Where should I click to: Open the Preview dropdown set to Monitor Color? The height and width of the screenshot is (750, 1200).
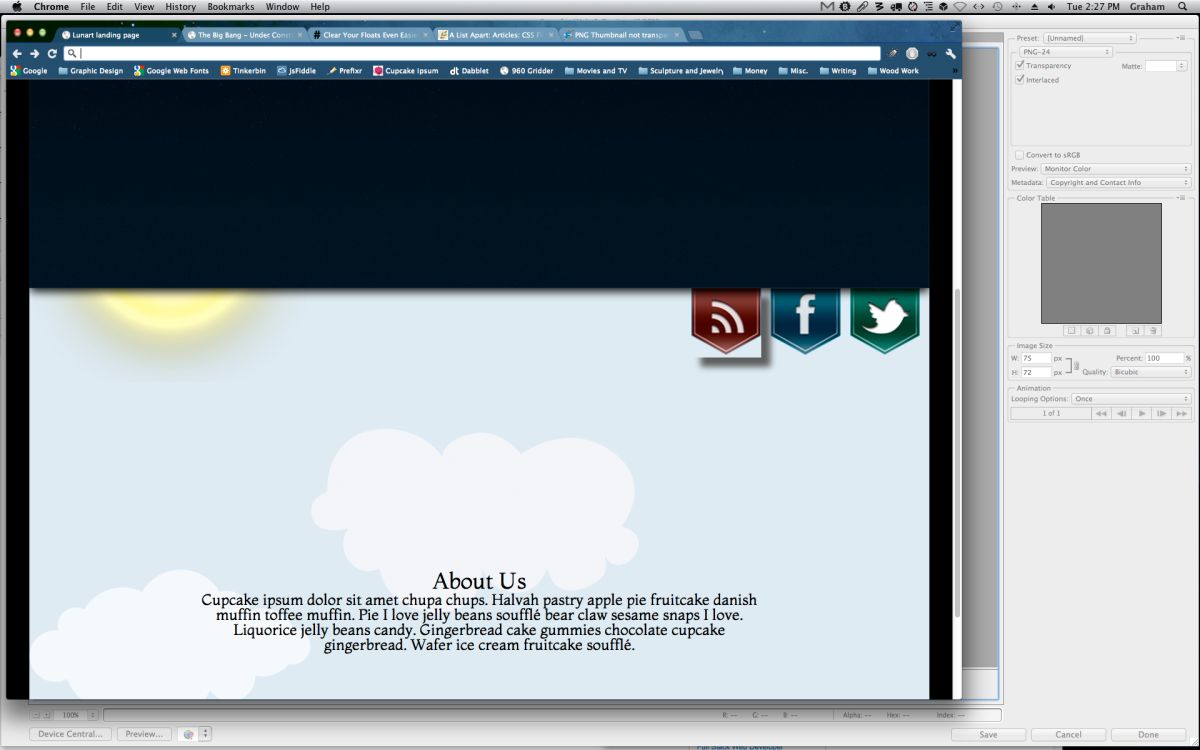click(x=1116, y=169)
